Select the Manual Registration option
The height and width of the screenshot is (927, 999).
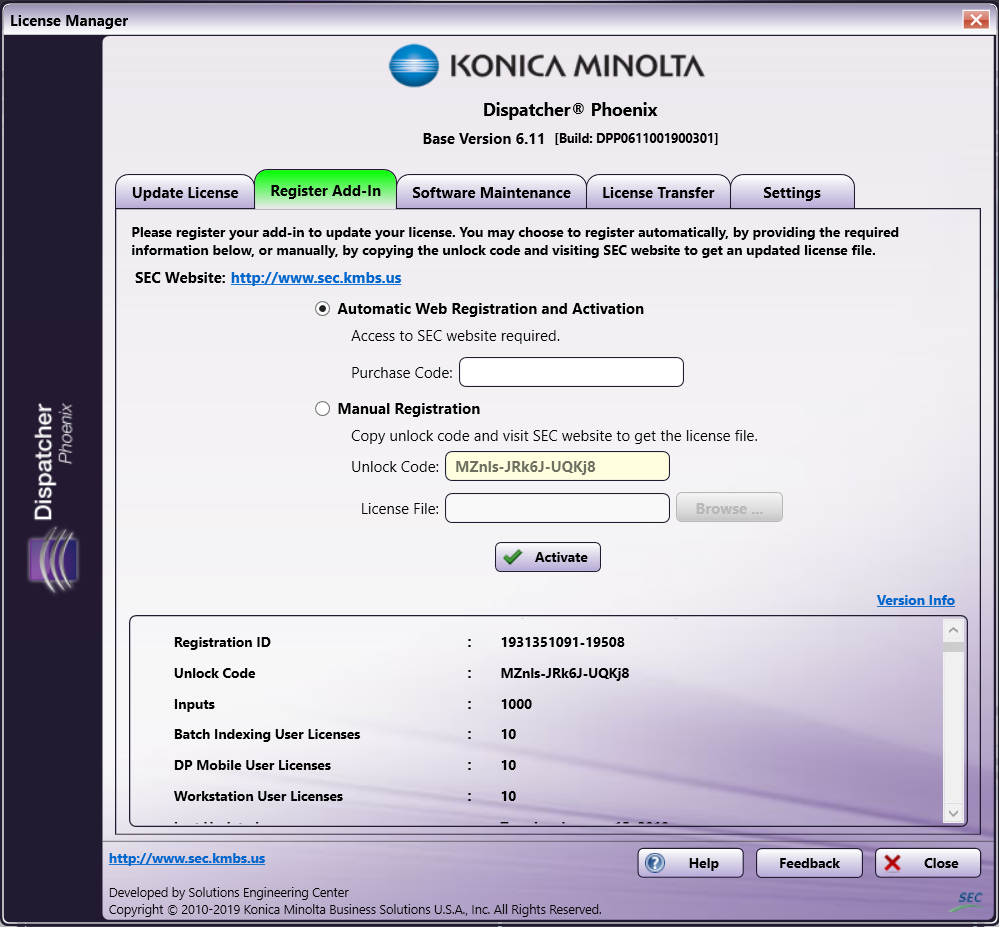click(x=322, y=409)
